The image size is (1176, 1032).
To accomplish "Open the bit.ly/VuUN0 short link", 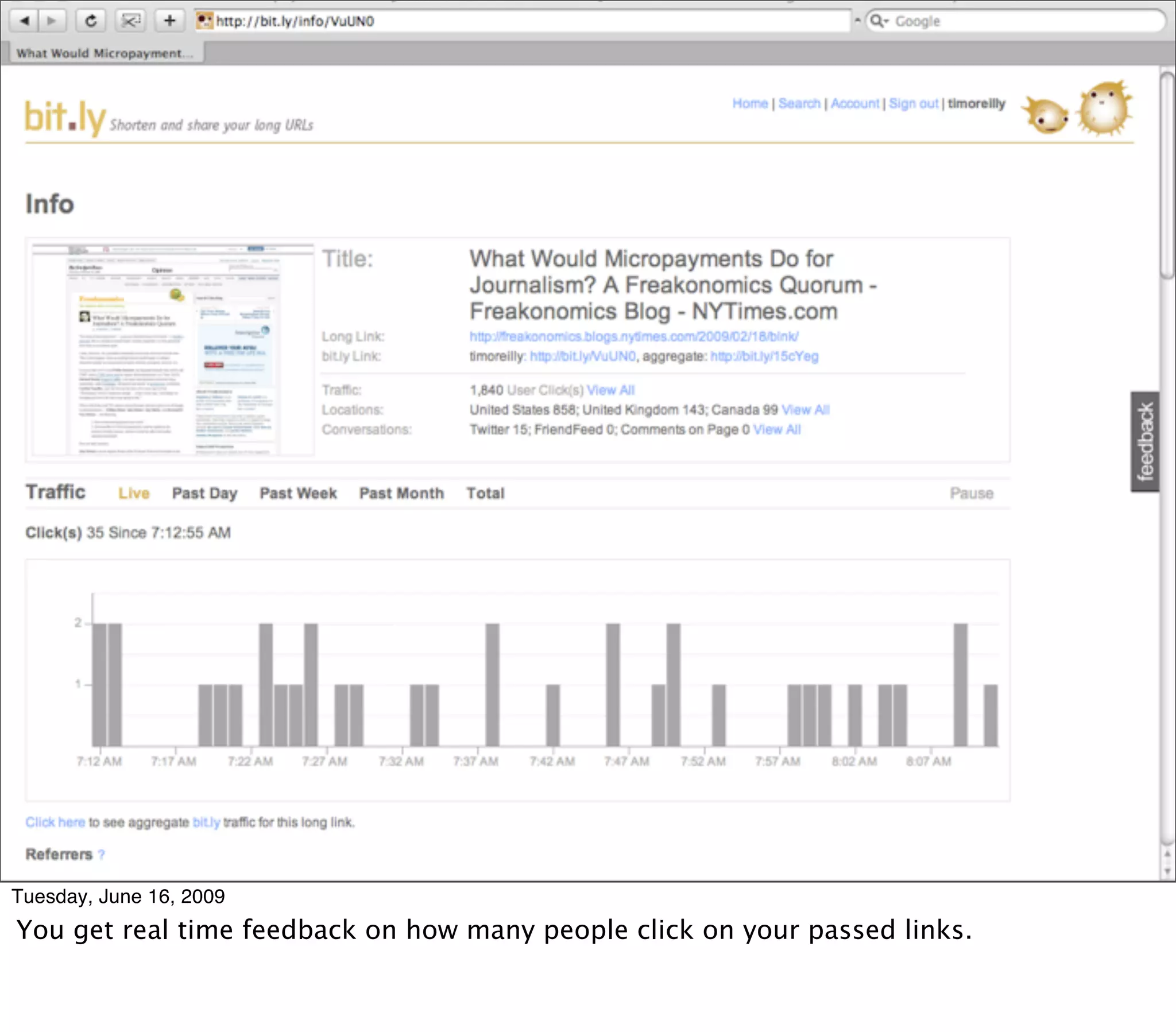I will (583, 356).
